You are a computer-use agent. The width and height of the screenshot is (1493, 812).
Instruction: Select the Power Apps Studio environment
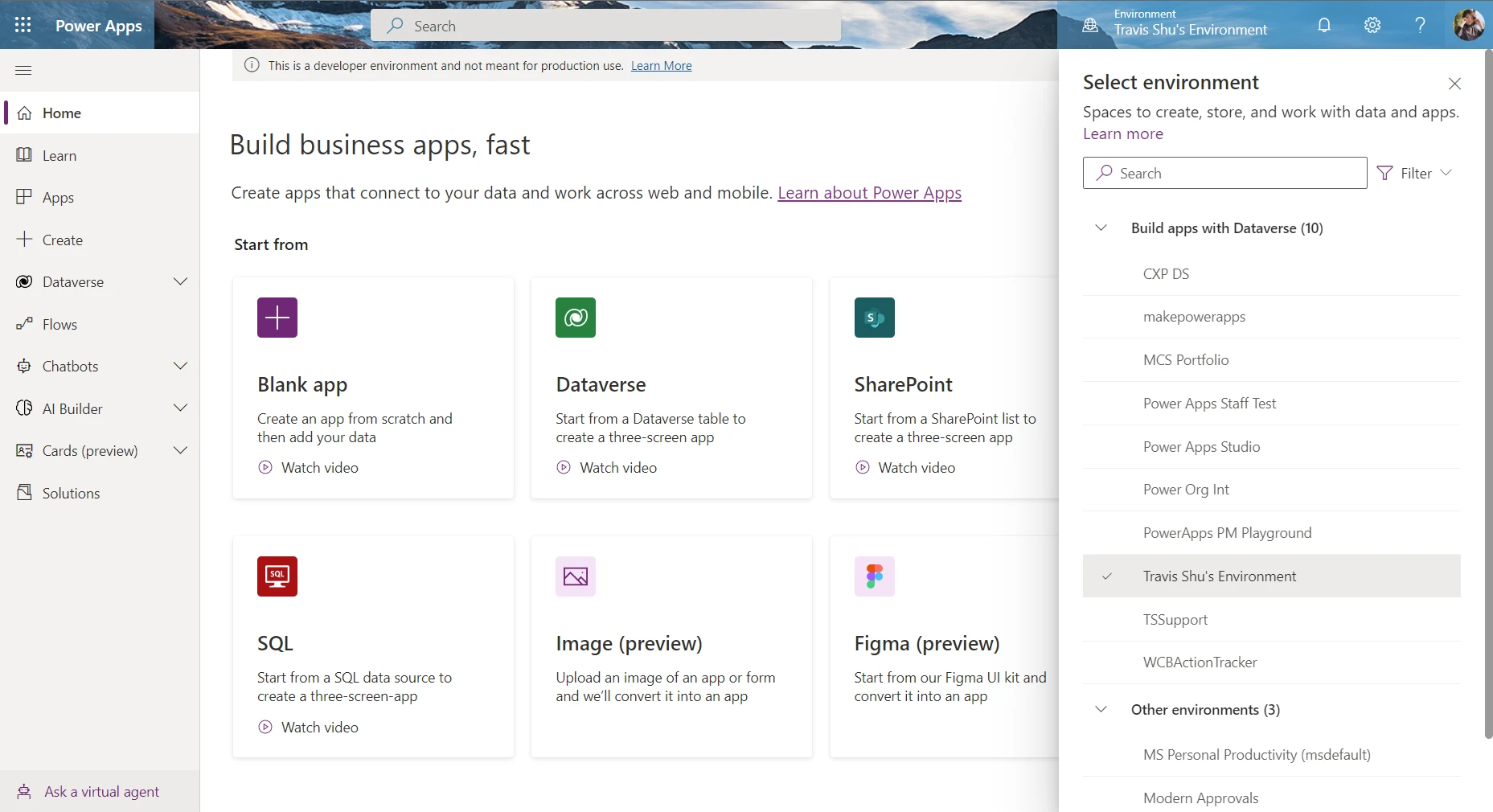(x=1201, y=446)
